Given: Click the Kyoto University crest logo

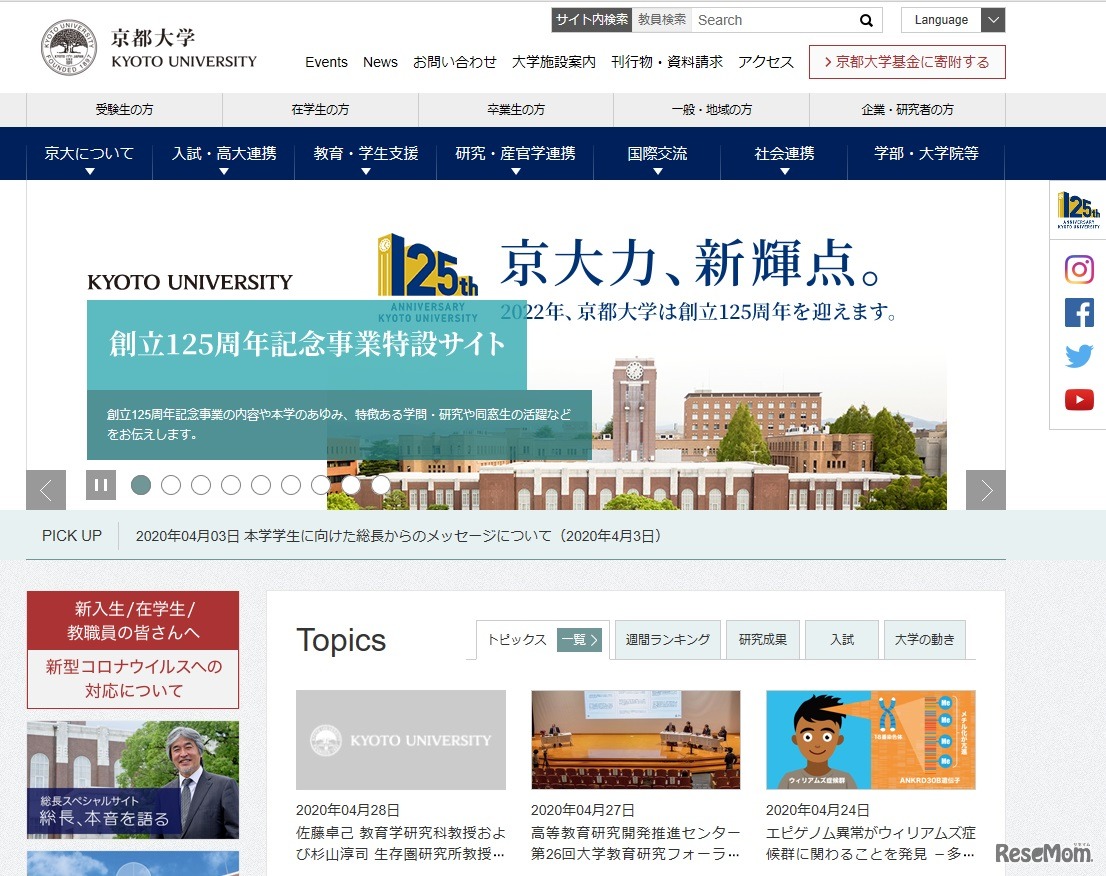Looking at the screenshot, I should 67,46.
